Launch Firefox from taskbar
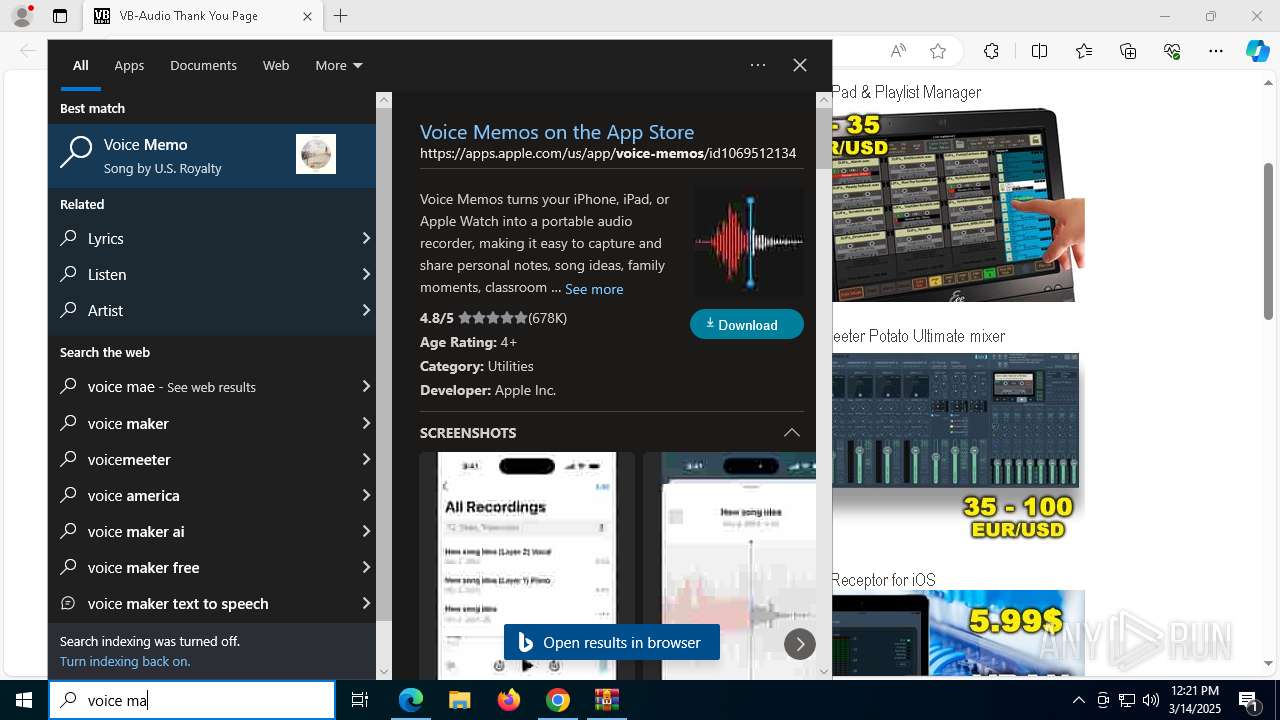The width and height of the screenshot is (1280, 720). pyautogui.click(x=509, y=700)
